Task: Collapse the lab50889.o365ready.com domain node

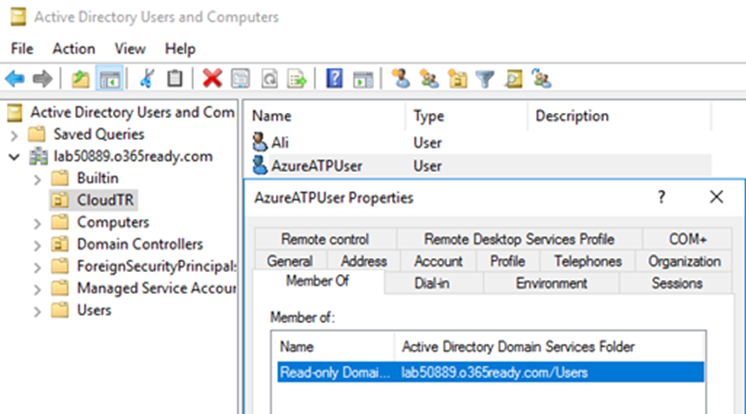Action: pos(14,157)
